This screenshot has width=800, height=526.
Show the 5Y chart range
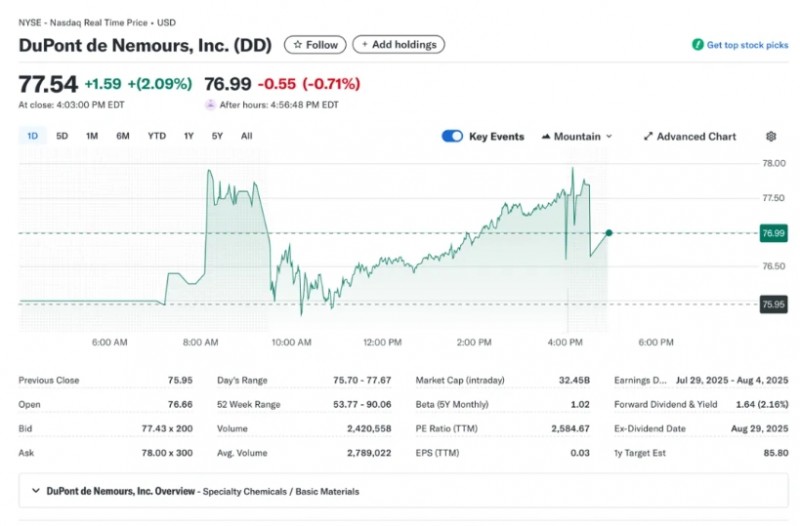click(217, 136)
